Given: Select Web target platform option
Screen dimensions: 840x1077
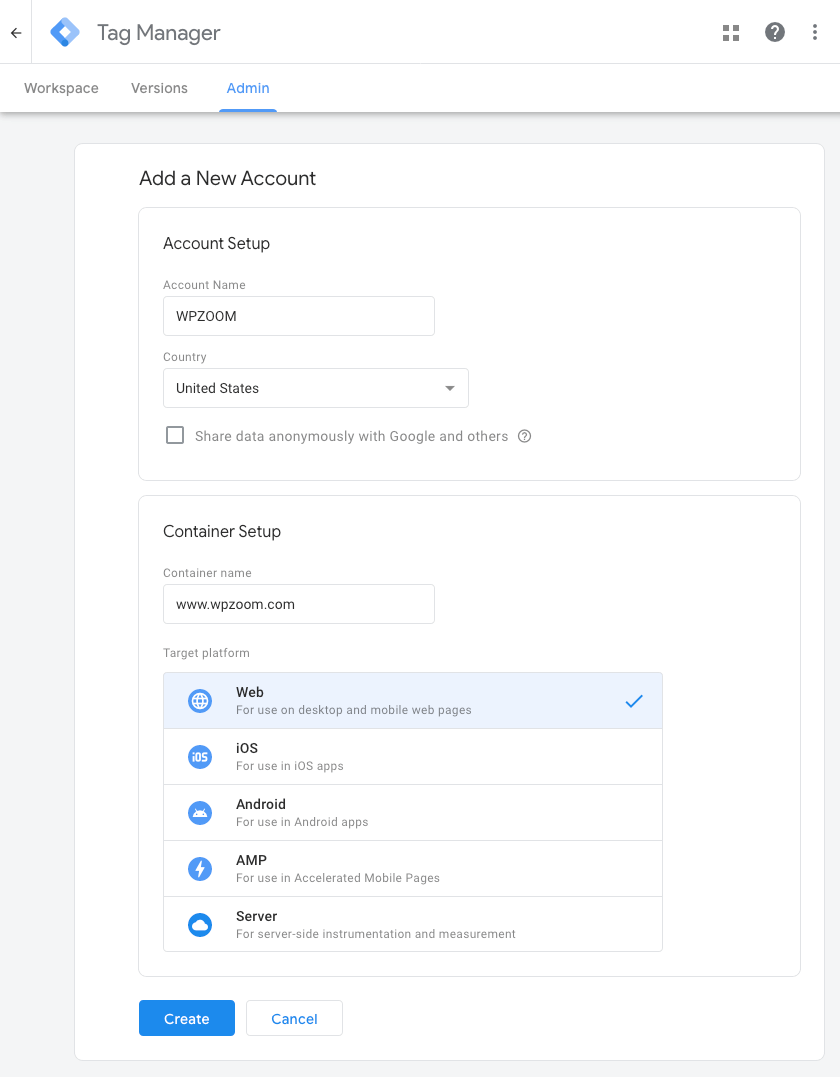Looking at the screenshot, I should [413, 701].
